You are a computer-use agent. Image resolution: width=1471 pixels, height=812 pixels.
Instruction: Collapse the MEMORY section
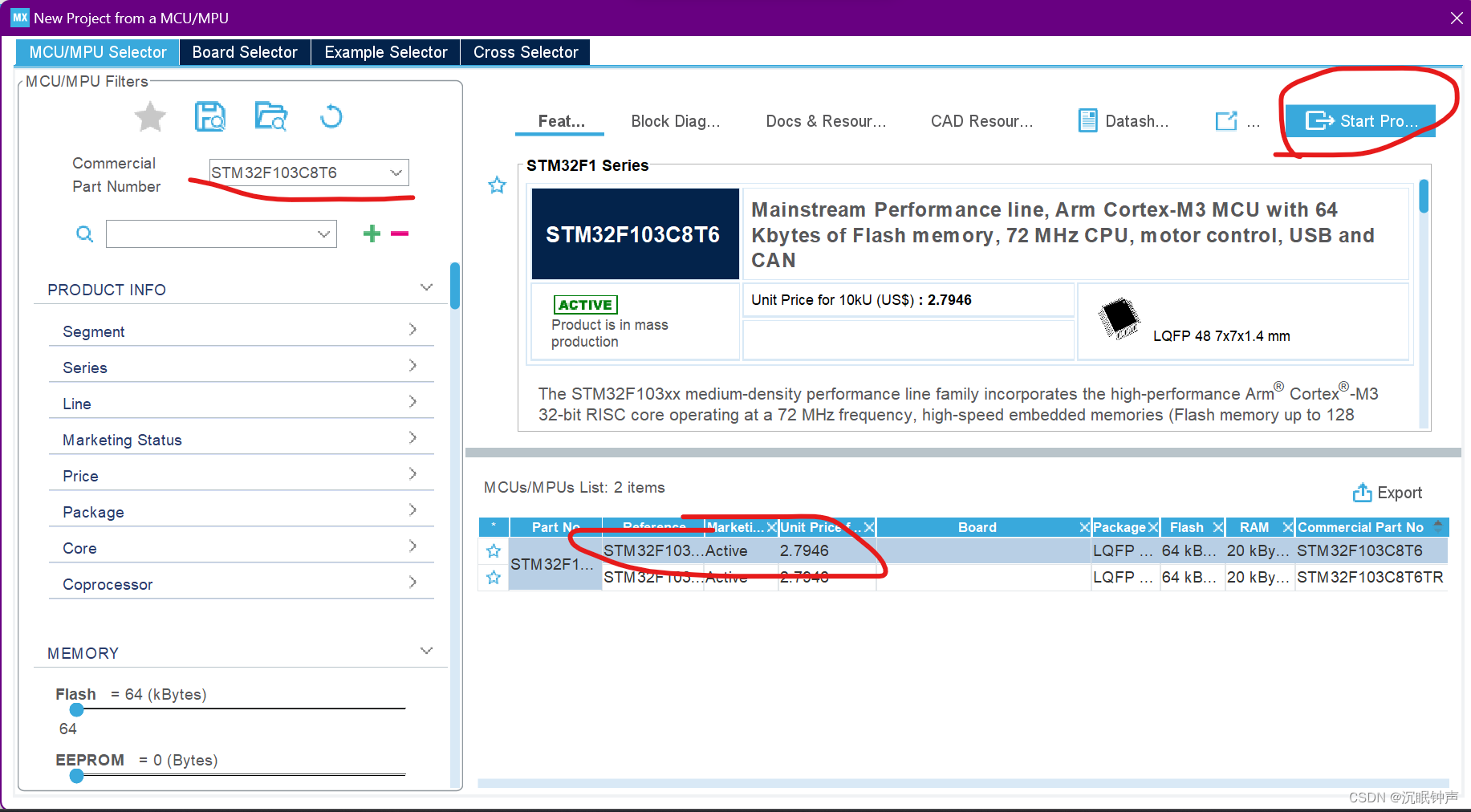pos(427,651)
